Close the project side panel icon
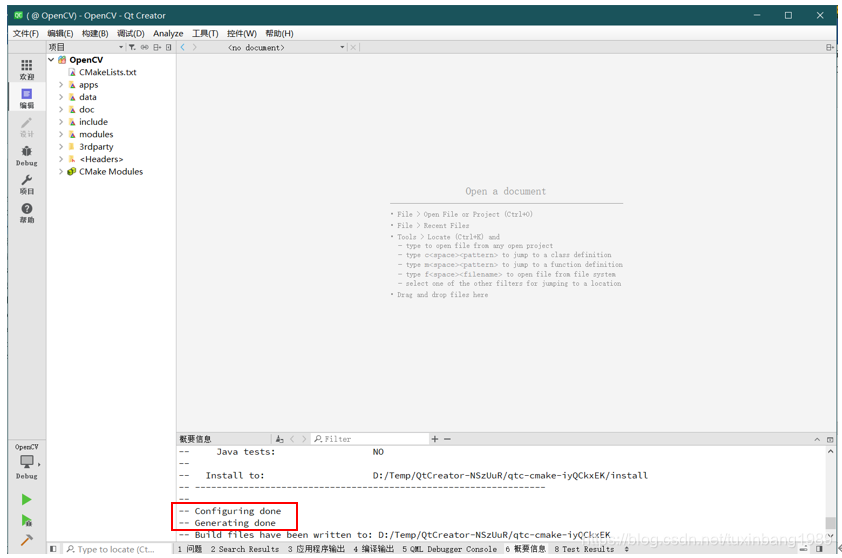The height and width of the screenshot is (558, 842). [169, 47]
